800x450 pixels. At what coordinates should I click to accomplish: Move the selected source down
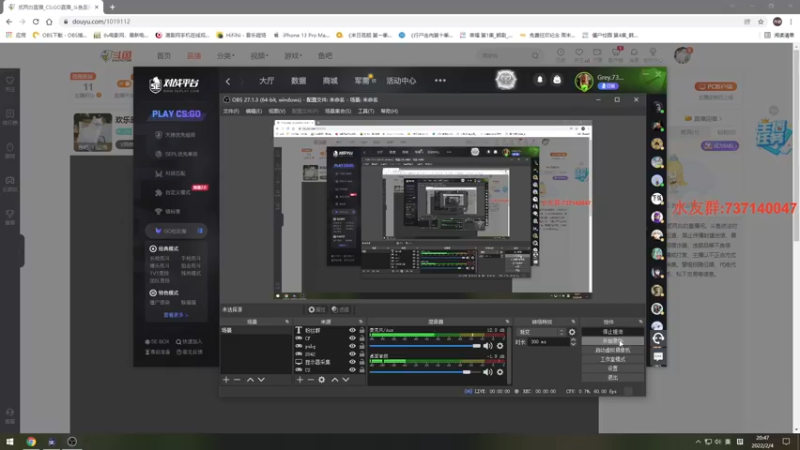[345, 380]
